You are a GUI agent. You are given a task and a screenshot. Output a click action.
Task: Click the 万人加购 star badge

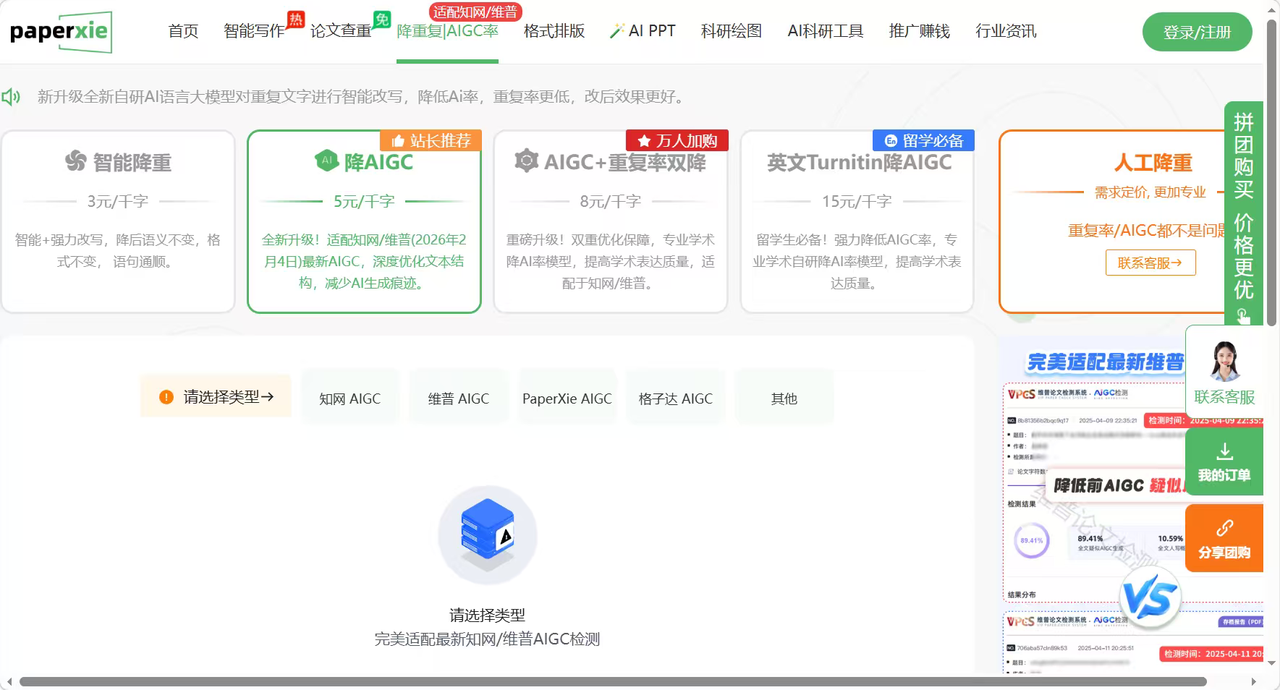click(x=677, y=140)
